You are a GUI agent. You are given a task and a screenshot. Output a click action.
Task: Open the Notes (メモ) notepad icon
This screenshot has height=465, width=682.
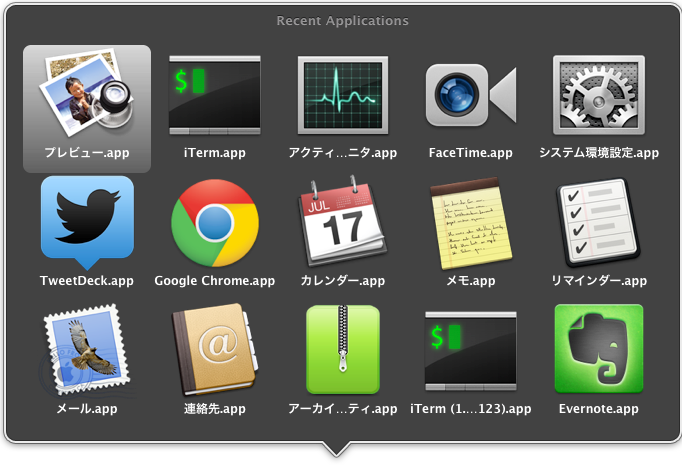tap(471, 223)
